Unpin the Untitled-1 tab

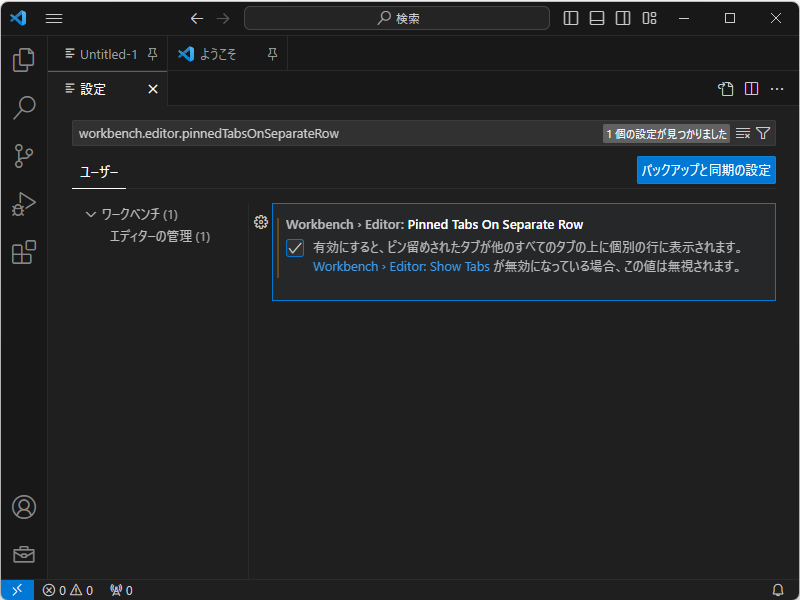[152, 54]
